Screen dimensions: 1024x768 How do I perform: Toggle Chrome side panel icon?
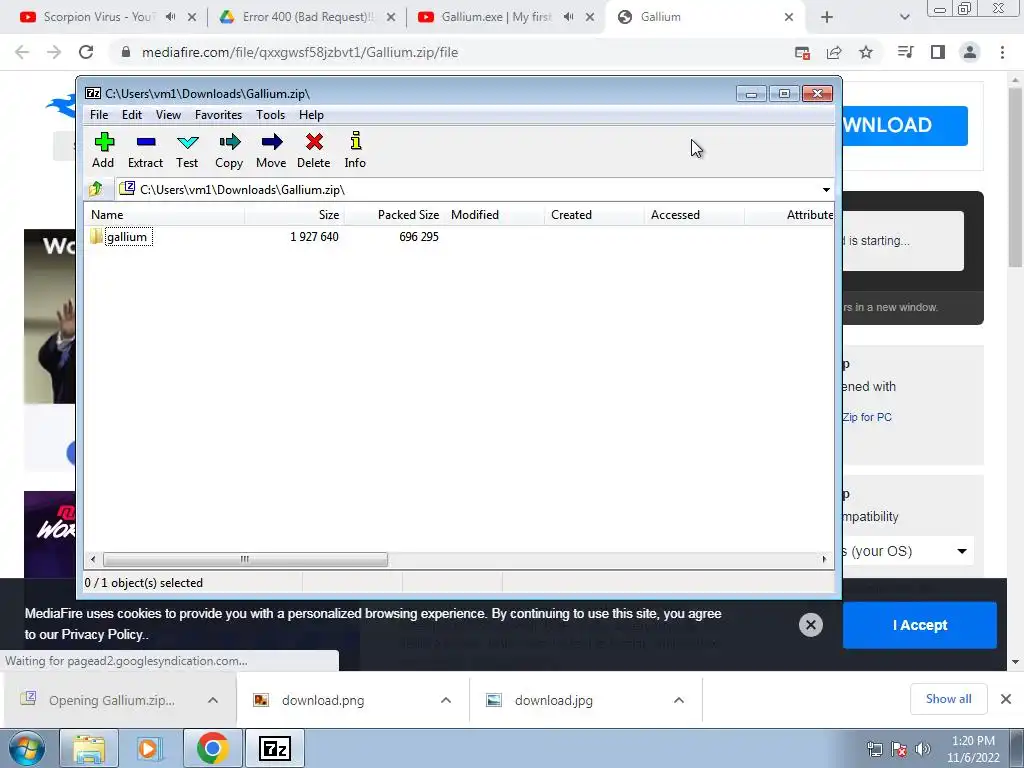tap(938, 52)
